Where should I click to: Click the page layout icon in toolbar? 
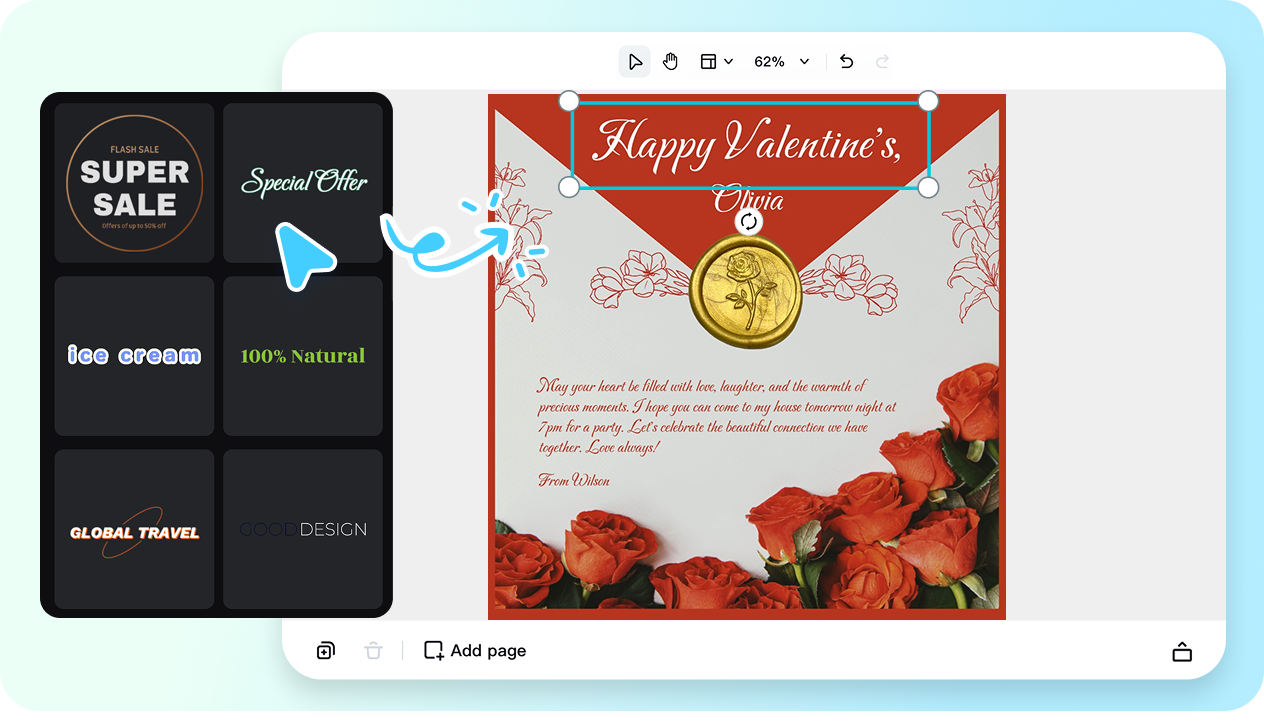pyautogui.click(x=708, y=61)
